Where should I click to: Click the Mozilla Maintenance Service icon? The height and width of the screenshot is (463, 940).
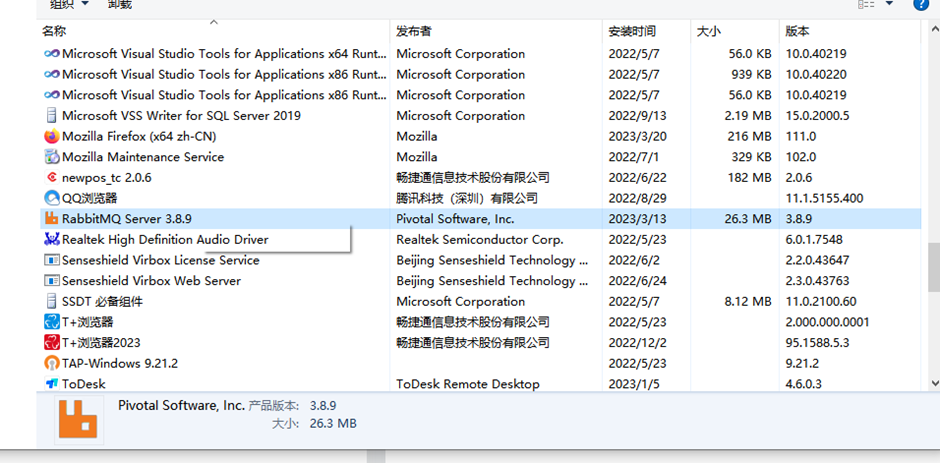coord(52,157)
